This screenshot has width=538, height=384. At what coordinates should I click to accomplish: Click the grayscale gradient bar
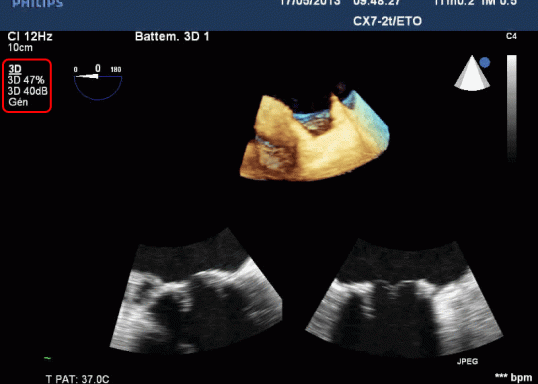click(512, 108)
